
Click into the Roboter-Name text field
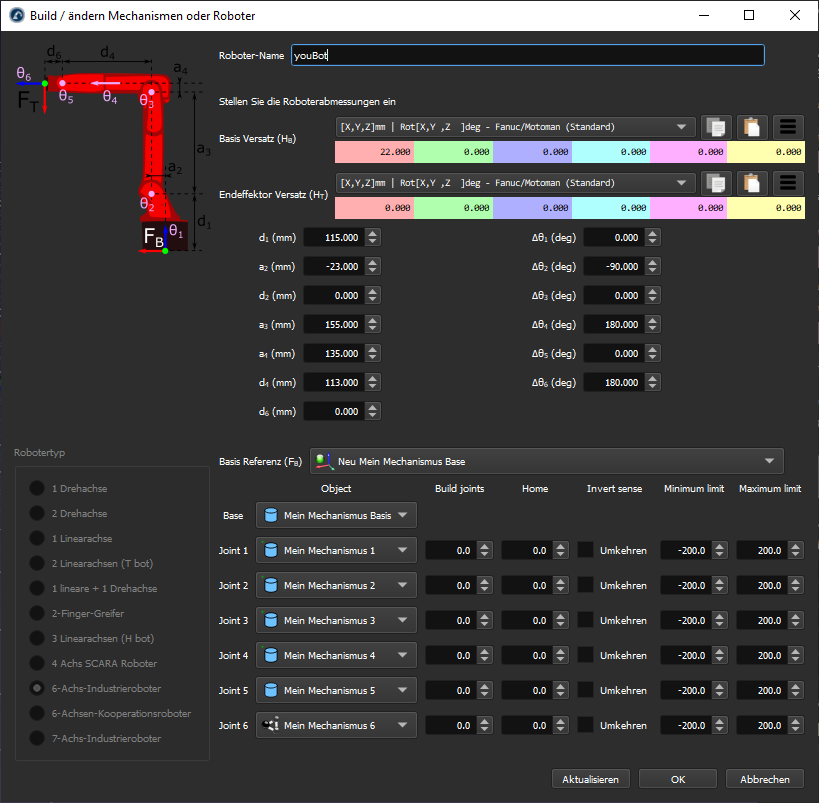(x=527, y=56)
